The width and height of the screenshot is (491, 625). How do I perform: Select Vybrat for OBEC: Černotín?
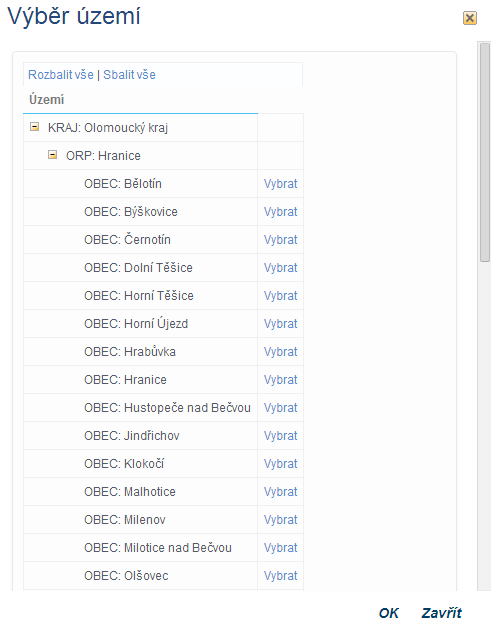coord(281,240)
